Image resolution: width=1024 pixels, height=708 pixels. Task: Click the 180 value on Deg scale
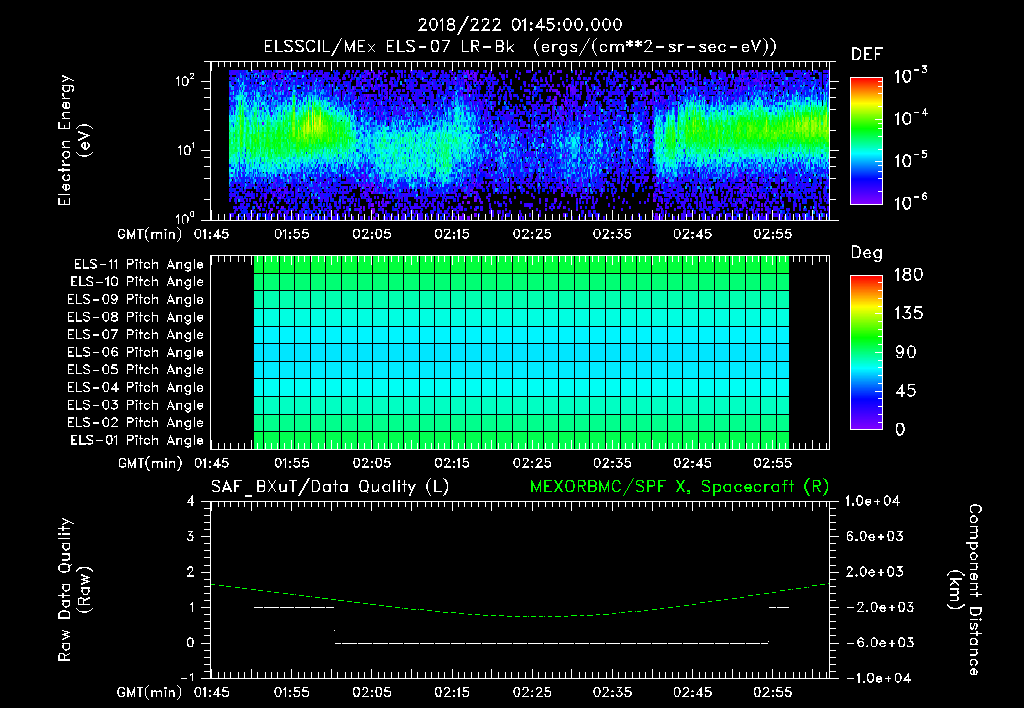click(908, 275)
